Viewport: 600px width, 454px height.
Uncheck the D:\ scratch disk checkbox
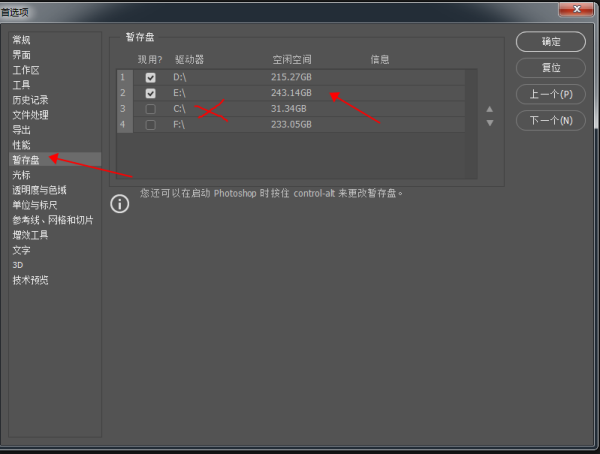[x=150, y=78]
